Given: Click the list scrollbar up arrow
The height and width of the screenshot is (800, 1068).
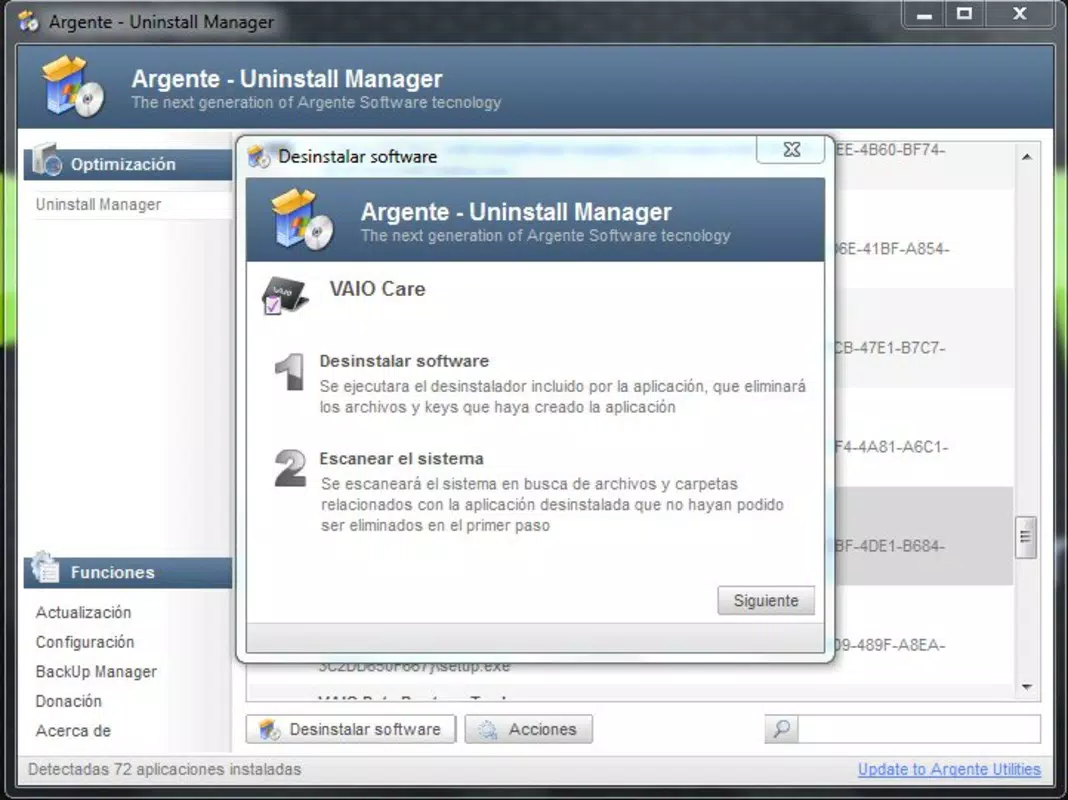Looking at the screenshot, I should [1026, 157].
